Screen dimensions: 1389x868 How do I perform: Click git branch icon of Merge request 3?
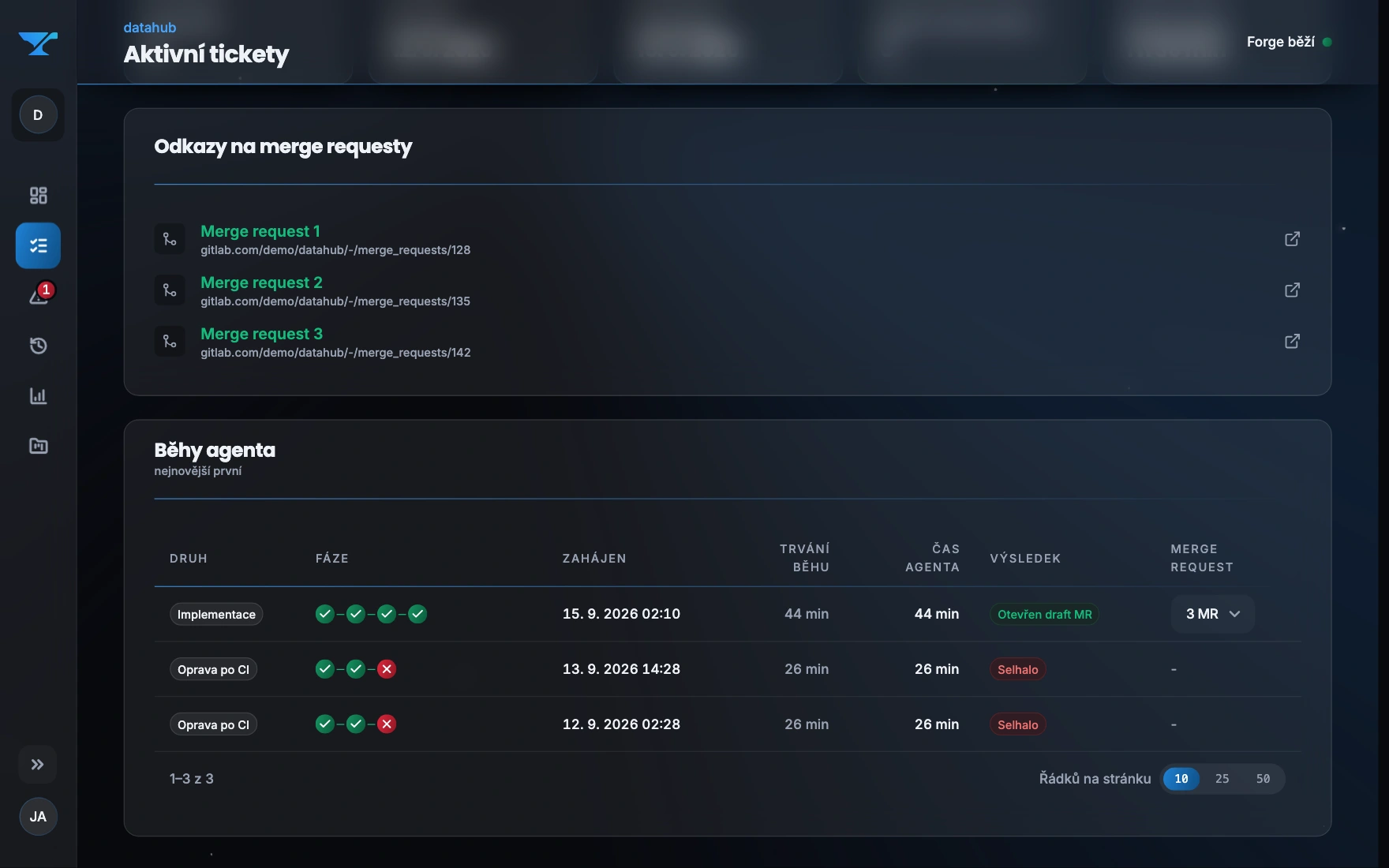[x=170, y=342]
